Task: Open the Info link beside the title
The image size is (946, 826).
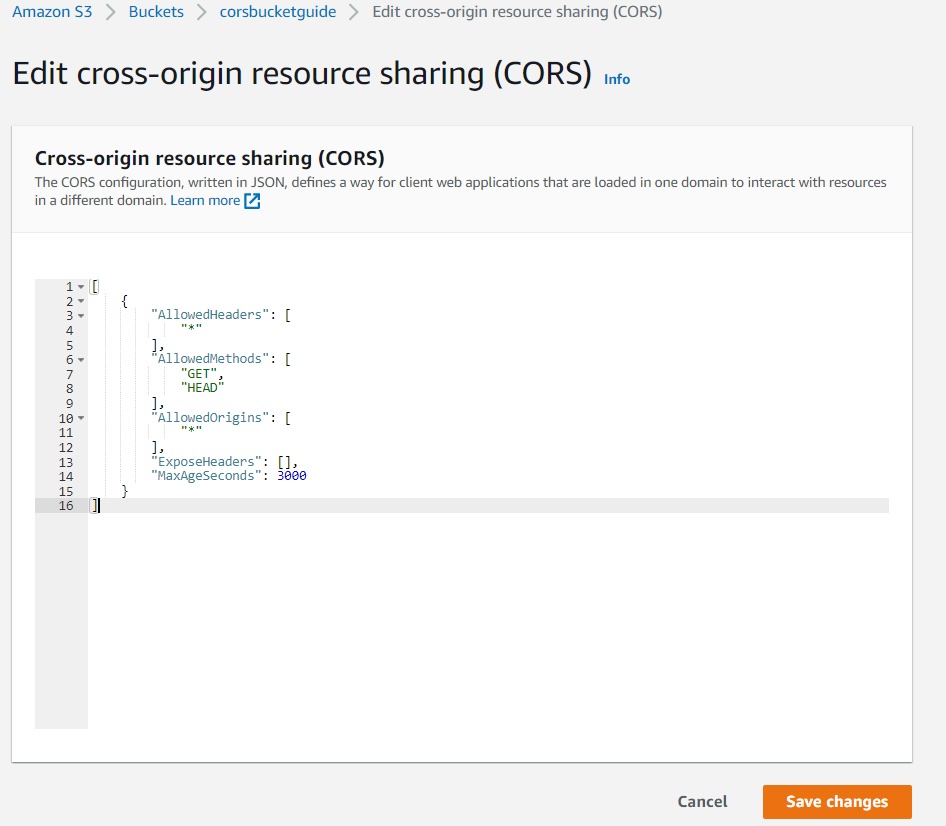Action: click(617, 79)
